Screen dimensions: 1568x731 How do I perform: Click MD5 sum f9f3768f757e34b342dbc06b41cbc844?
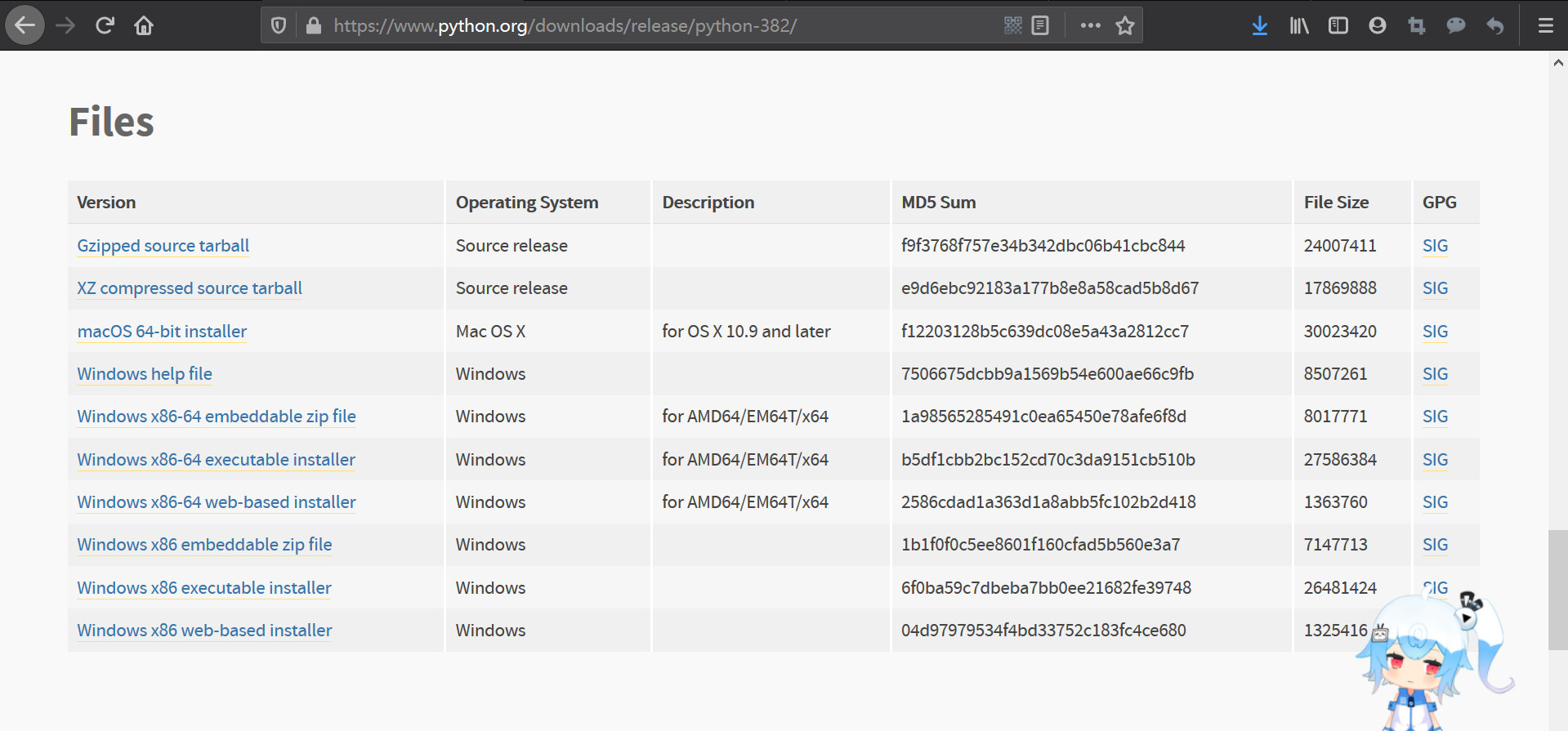tap(1043, 246)
